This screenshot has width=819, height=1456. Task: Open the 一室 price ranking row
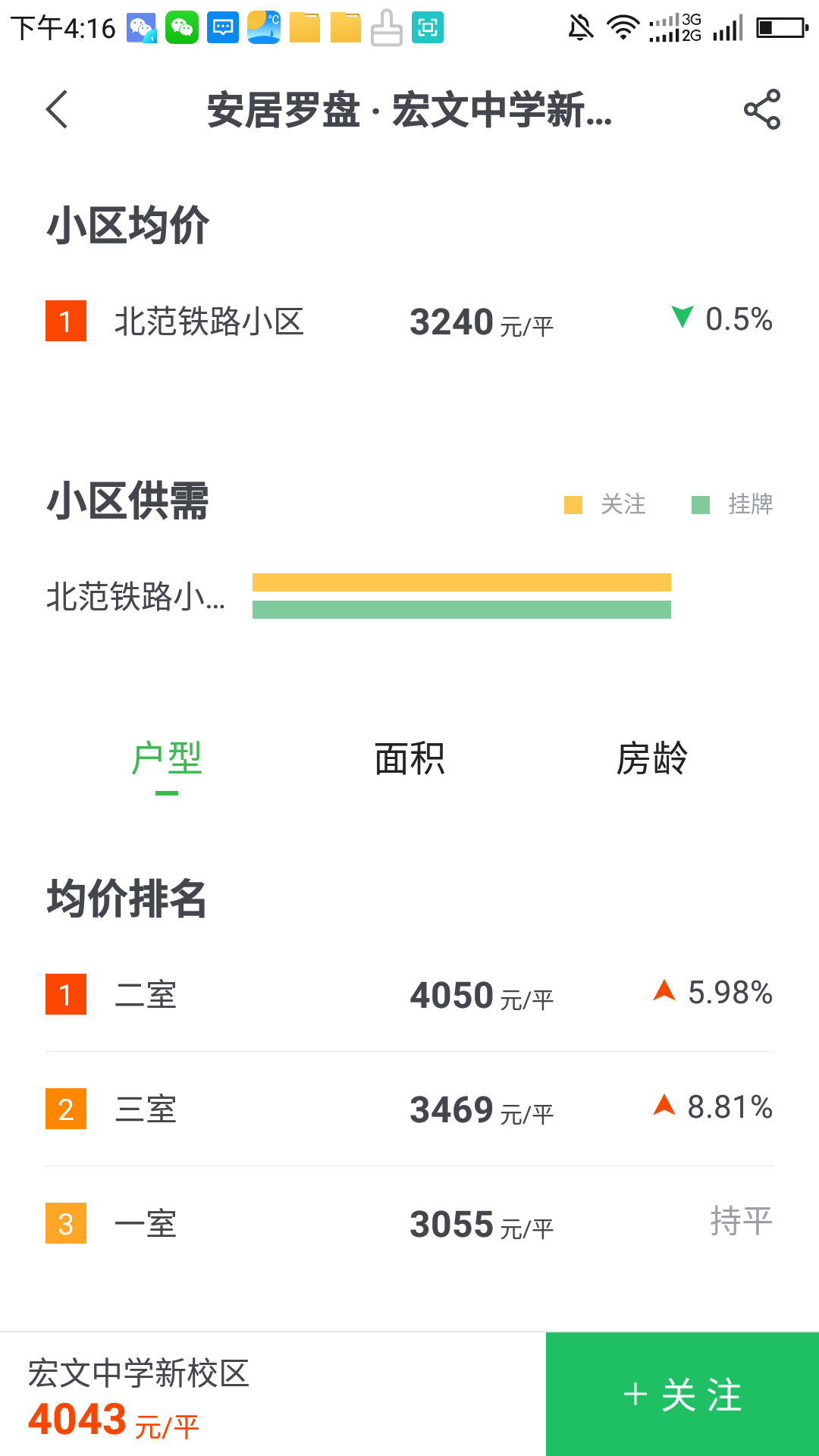point(409,1223)
